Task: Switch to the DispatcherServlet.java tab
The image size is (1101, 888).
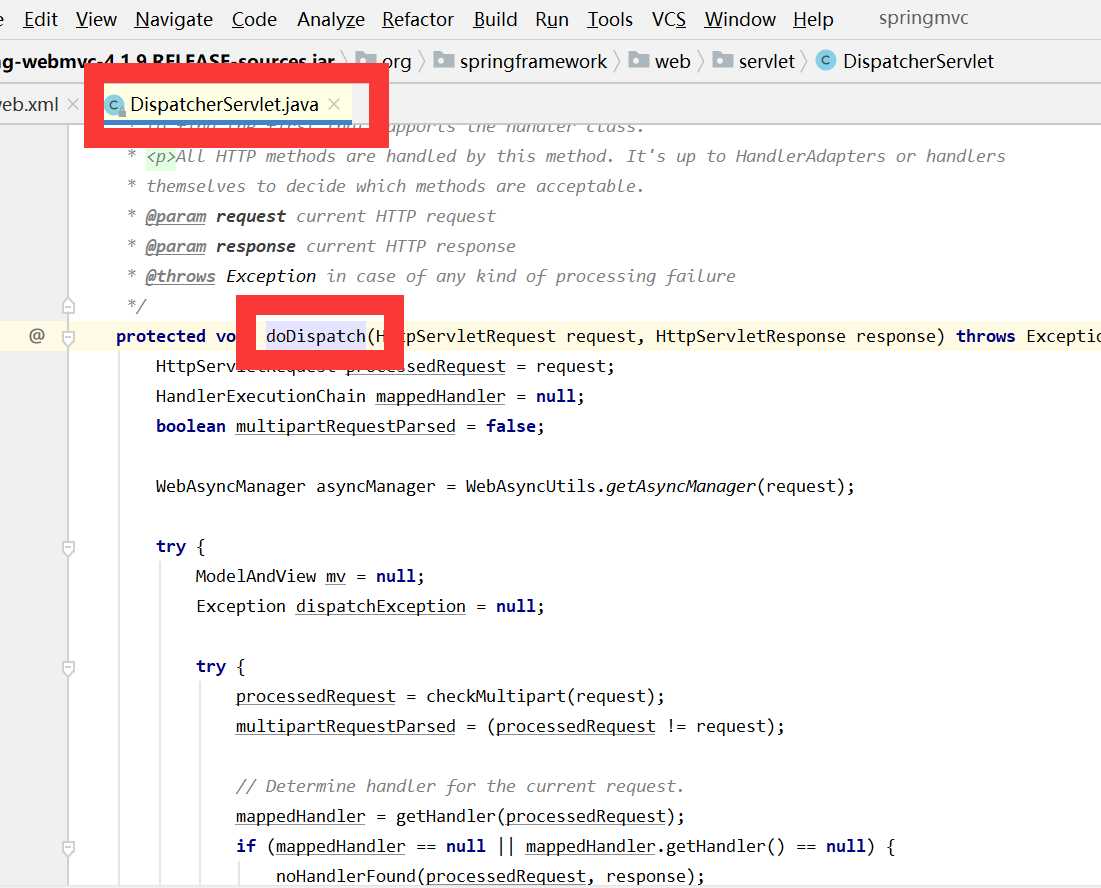Action: pos(224,105)
